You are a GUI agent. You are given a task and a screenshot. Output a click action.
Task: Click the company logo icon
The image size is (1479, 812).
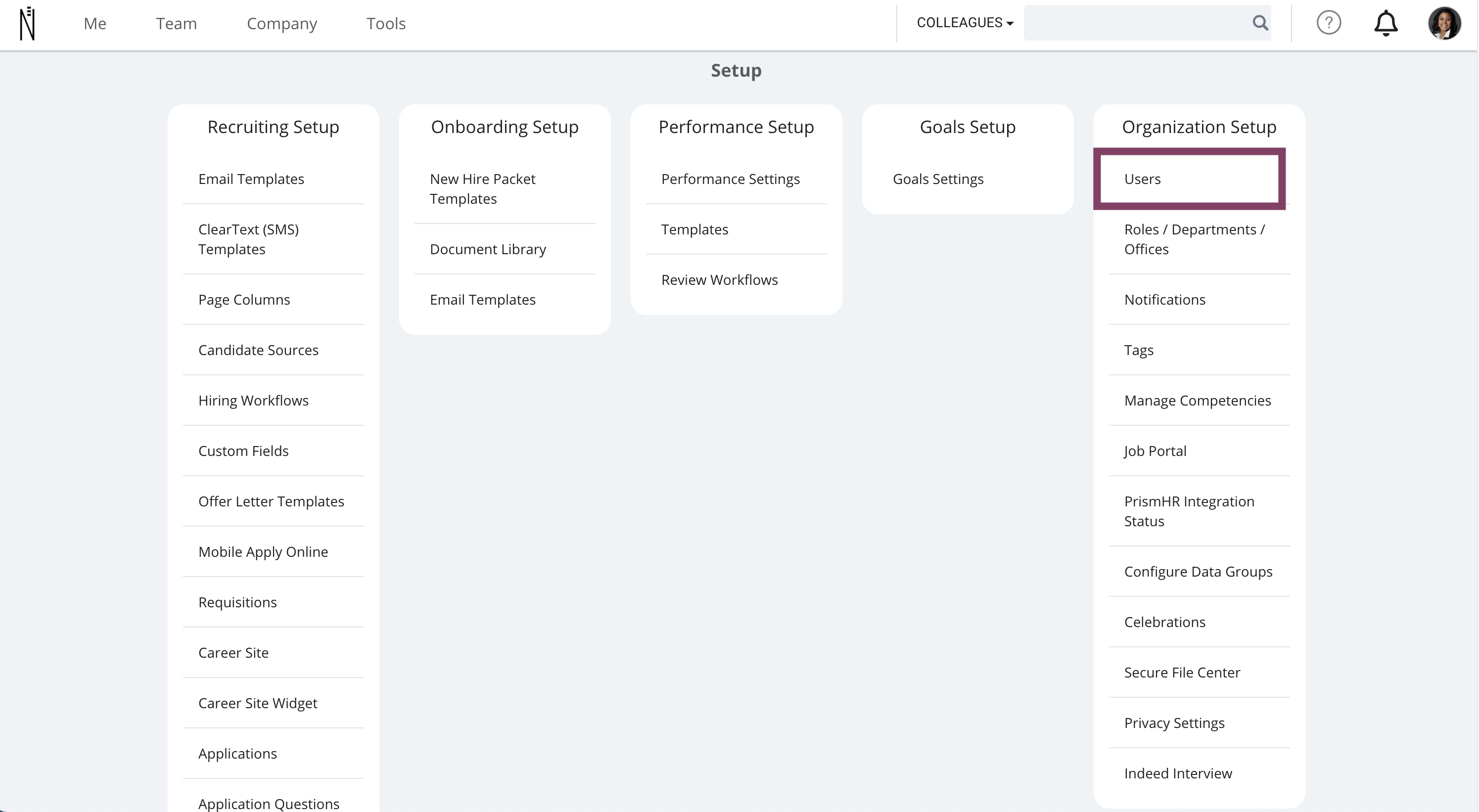click(x=27, y=24)
